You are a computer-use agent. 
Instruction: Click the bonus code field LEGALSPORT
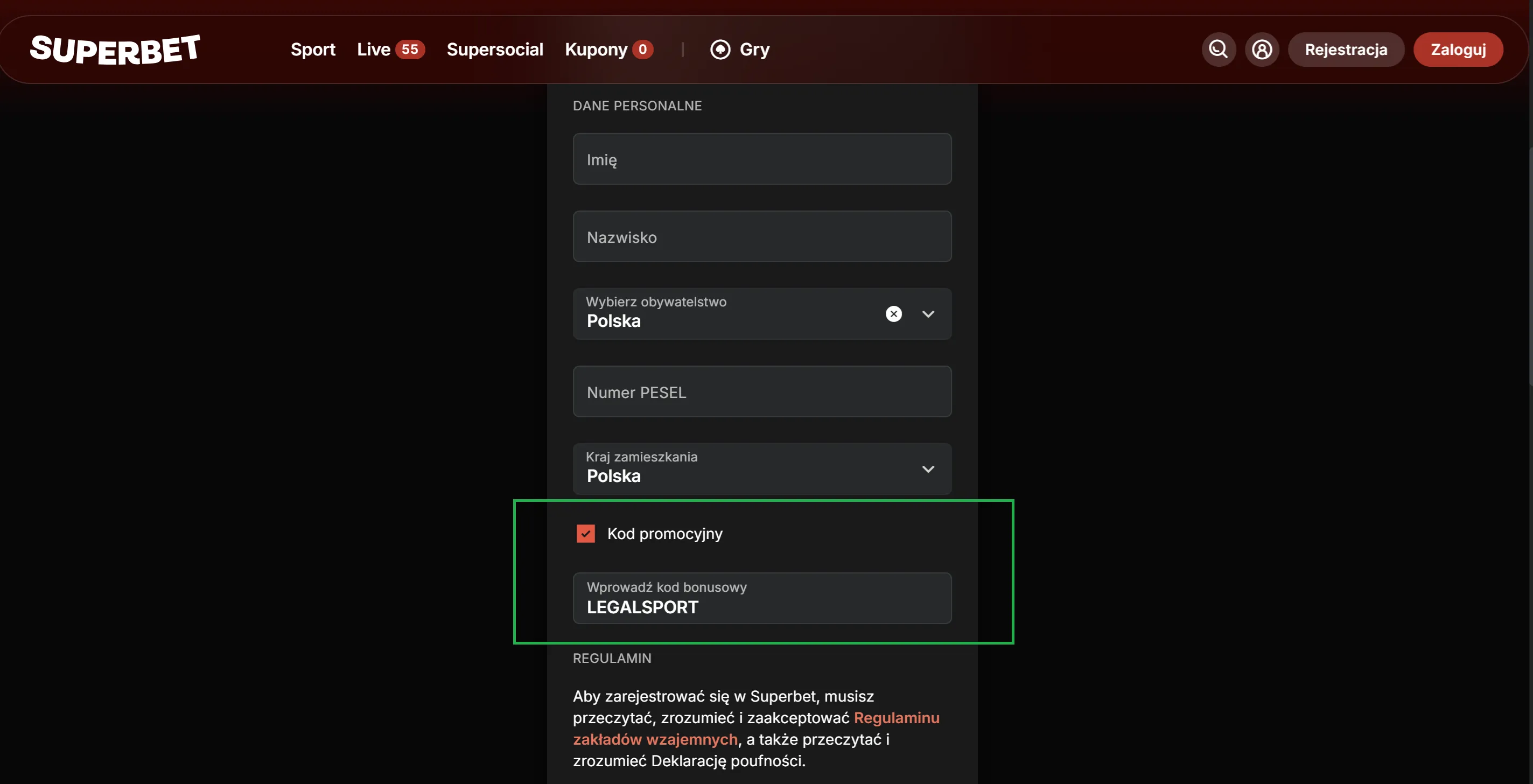pyautogui.click(x=762, y=599)
